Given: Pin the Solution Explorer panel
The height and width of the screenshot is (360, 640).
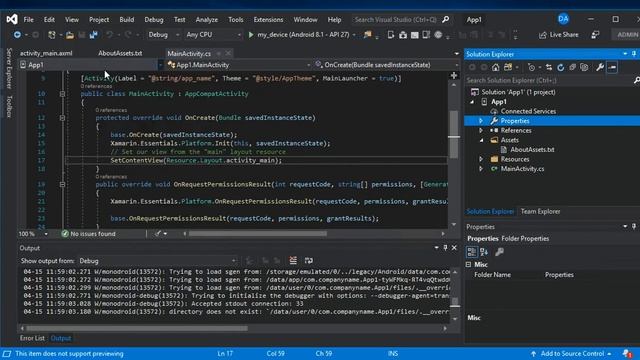Looking at the screenshot, I should click(x=634, y=54).
